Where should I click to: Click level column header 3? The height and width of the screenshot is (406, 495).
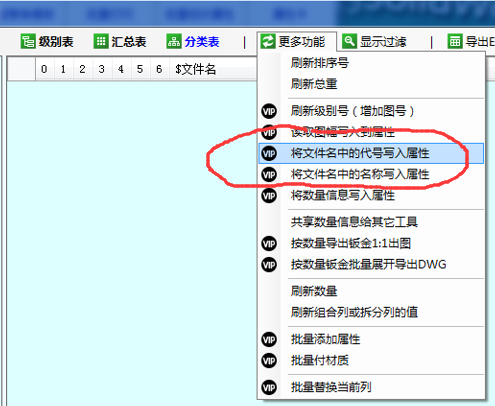(x=102, y=69)
